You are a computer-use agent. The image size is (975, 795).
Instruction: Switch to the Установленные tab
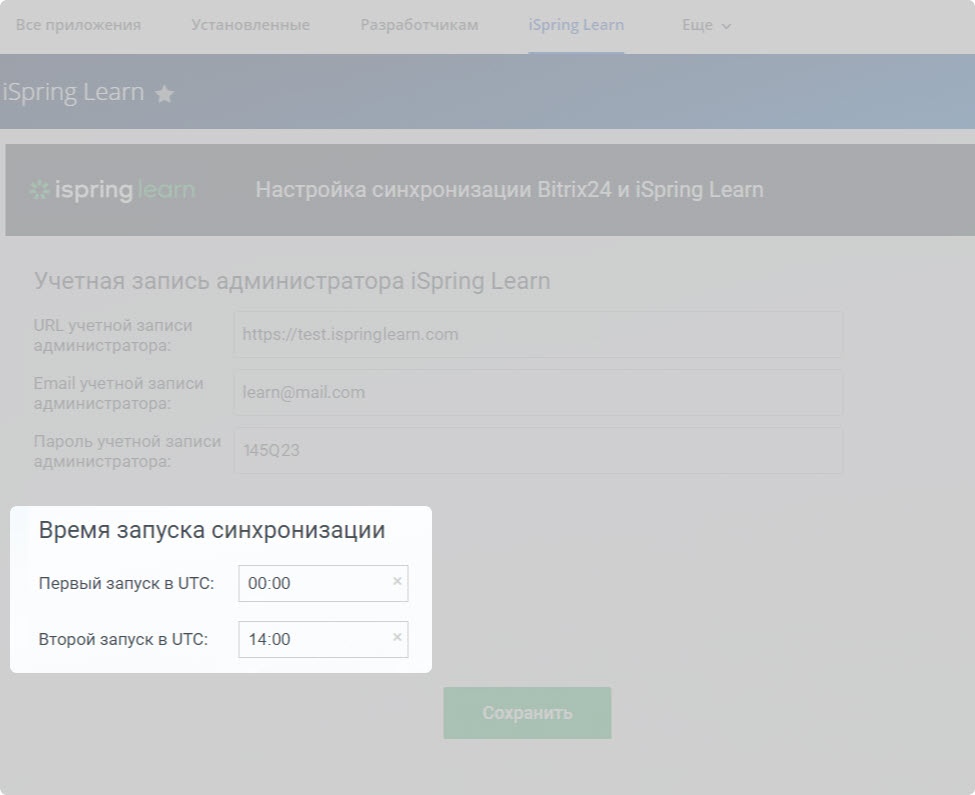(x=251, y=25)
